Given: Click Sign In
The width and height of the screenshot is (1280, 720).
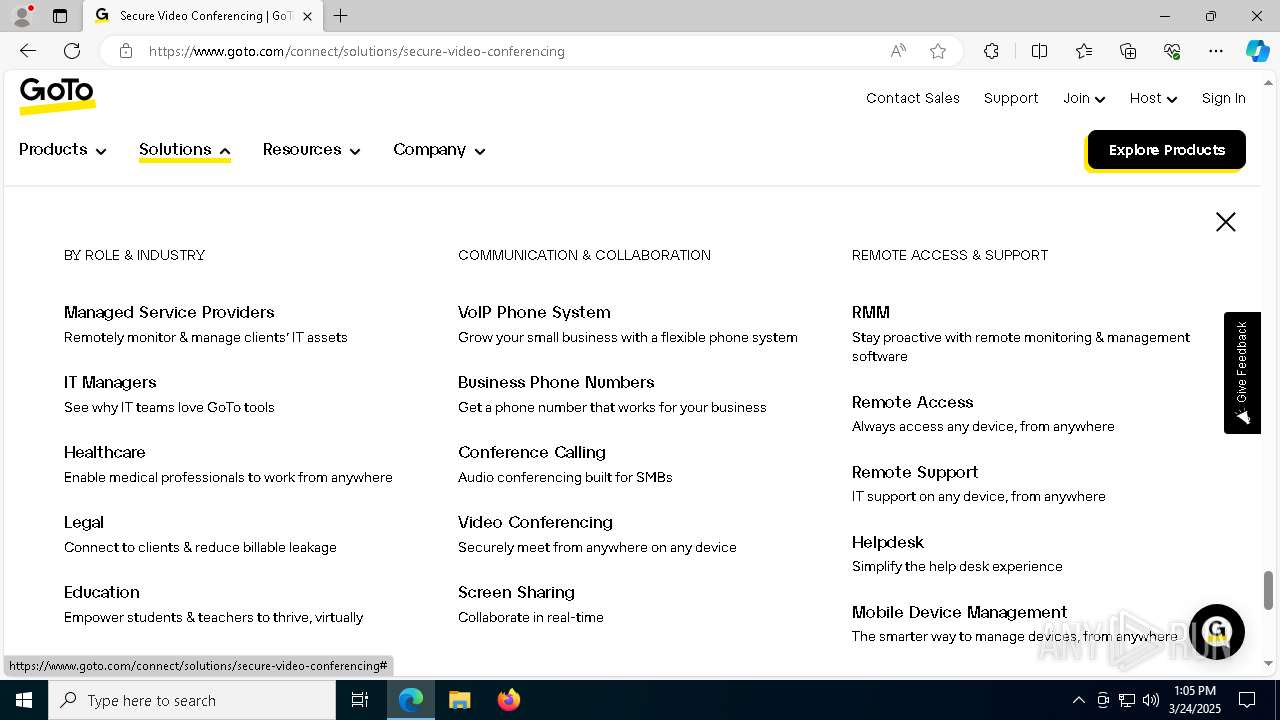Looking at the screenshot, I should (x=1224, y=98).
